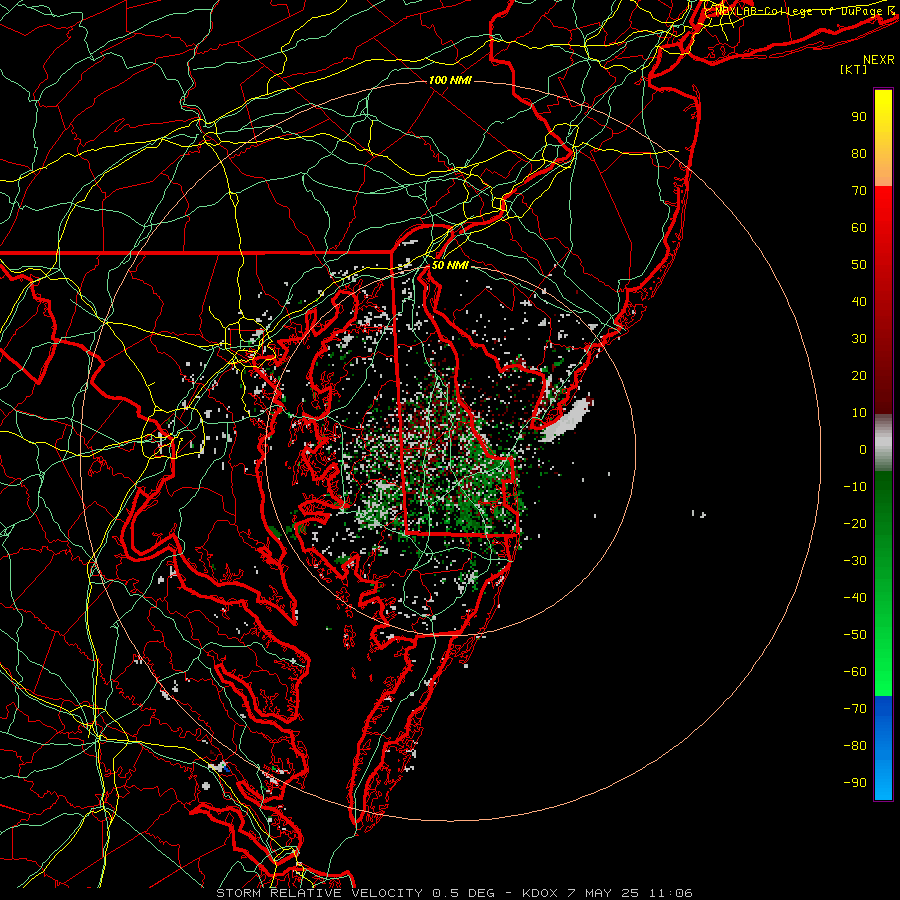Click the -60 value on velocity scale
The height and width of the screenshot is (900, 900).
(855, 672)
